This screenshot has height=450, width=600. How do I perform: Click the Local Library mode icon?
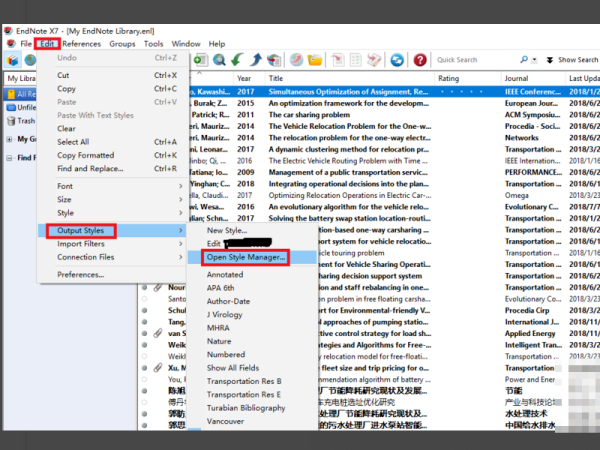[14, 60]
